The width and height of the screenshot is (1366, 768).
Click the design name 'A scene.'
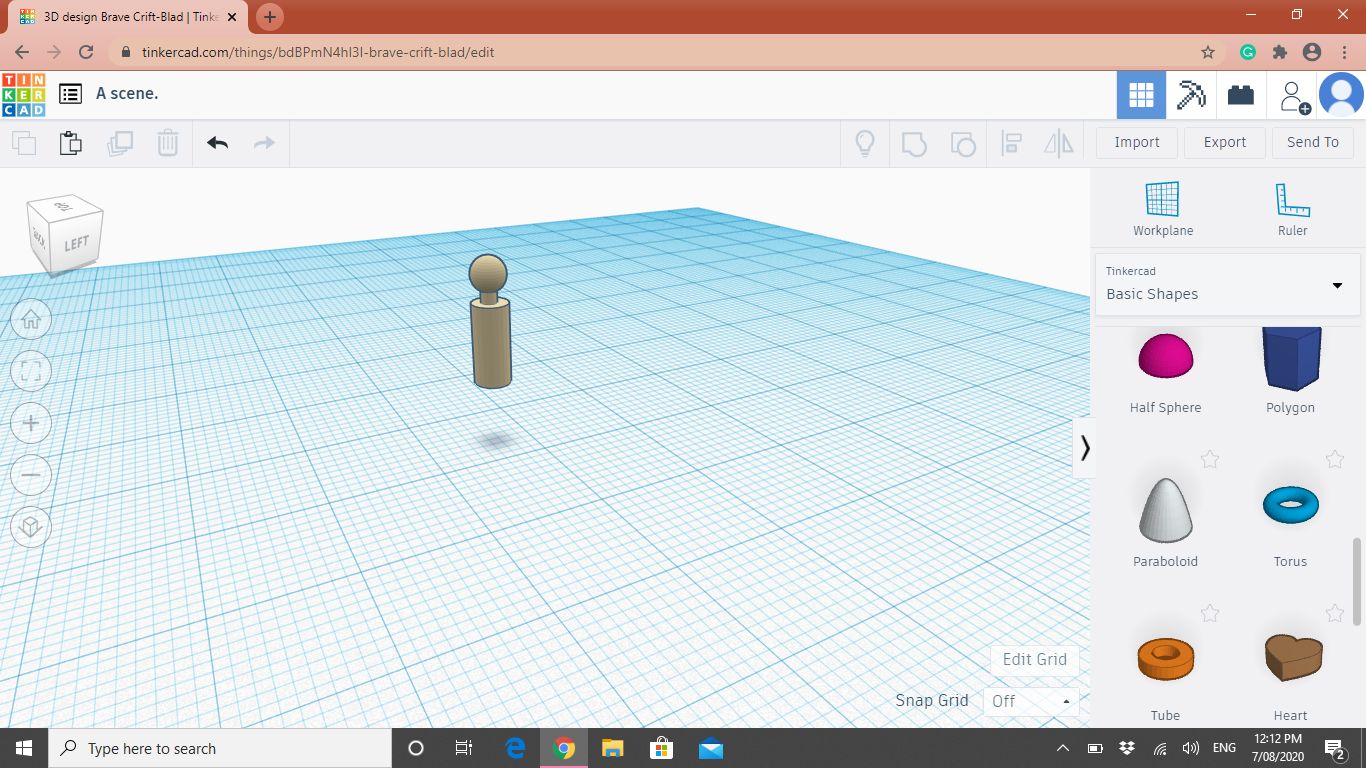pyautogui.click(x=127, y=93)
